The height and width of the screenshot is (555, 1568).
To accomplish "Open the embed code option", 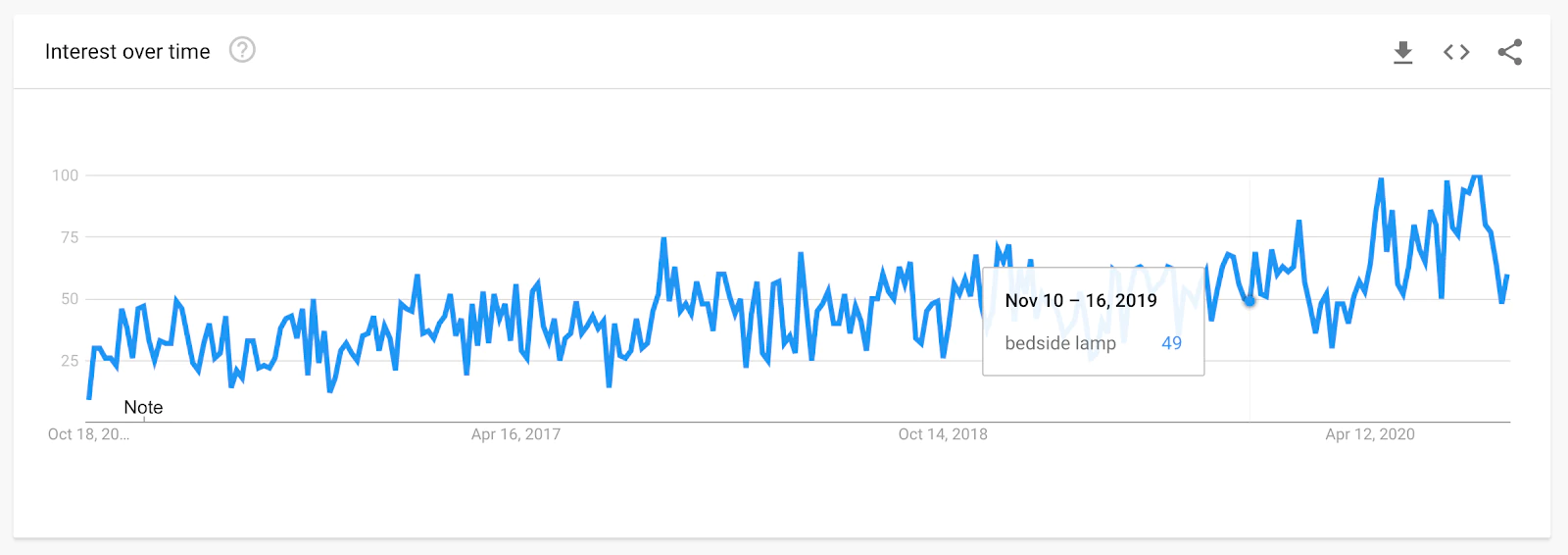I will pos(1456,52).
